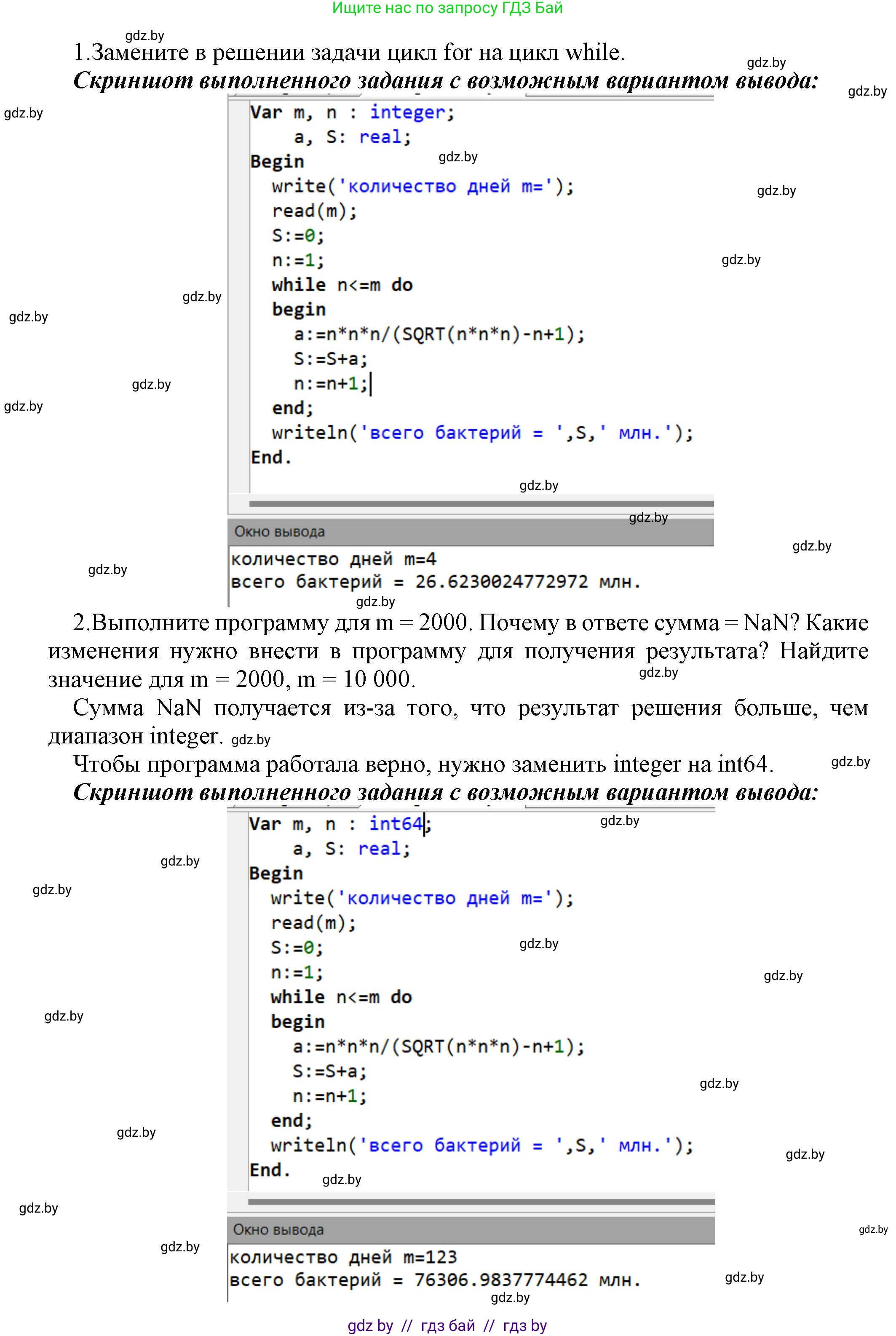Screen dimensions: 896x1336
Task: Click the purple gdz by footer link
Action: 370,1325
